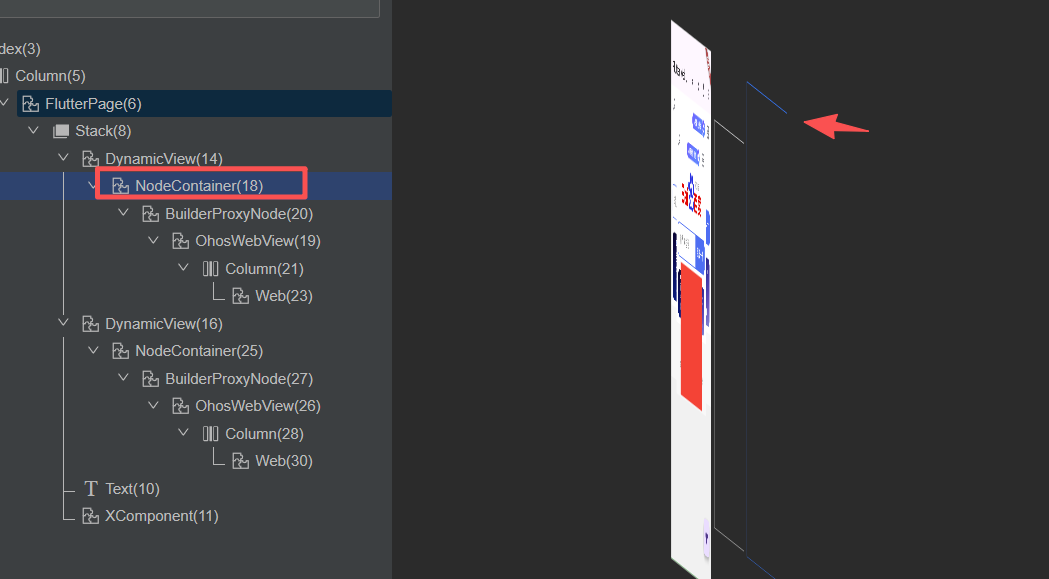
Task: Click the XComponent(11) node icon
Action: pos(91,516)
